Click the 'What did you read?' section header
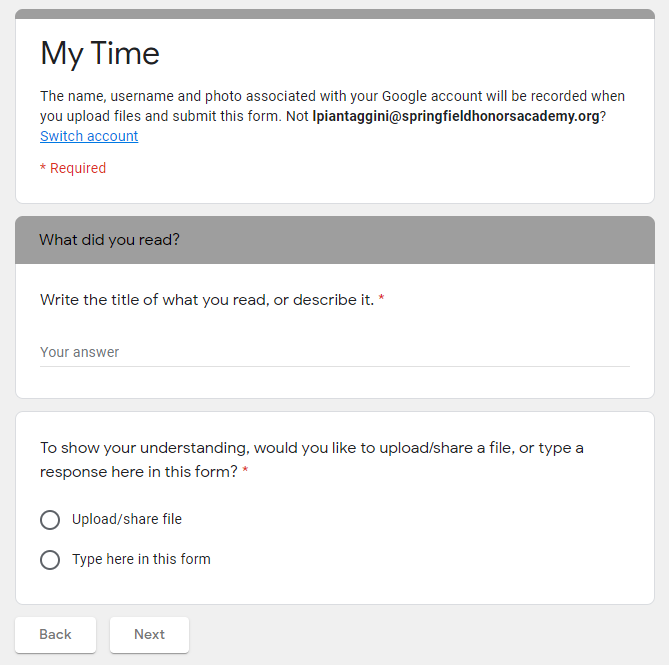669x665 pixels. tap(109, 240)
